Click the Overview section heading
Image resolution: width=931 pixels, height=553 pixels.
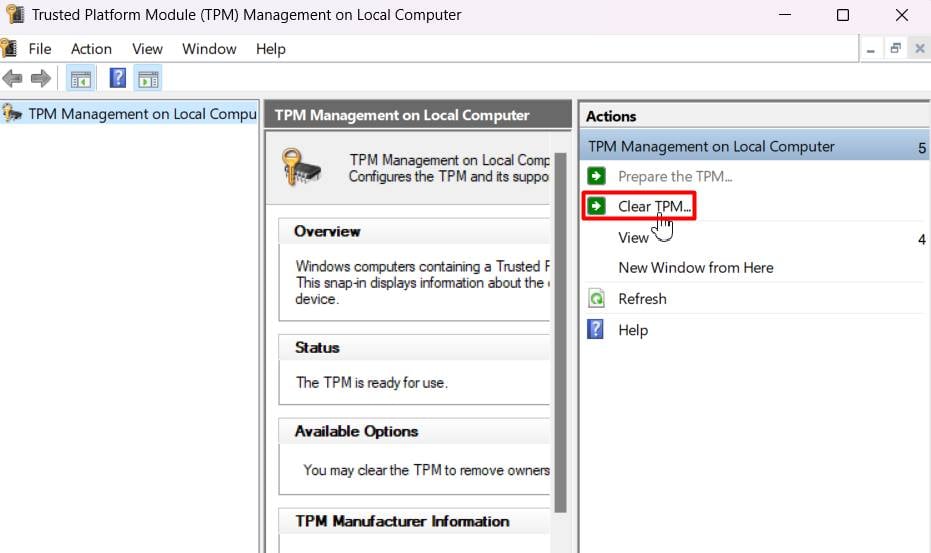point(327,231)
